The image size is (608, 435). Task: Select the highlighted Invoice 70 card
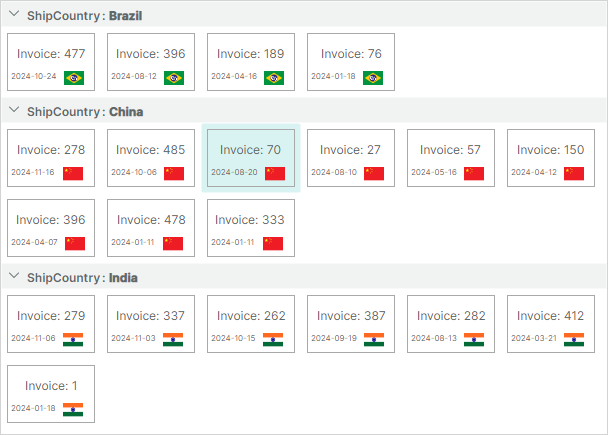pos(251,158)
